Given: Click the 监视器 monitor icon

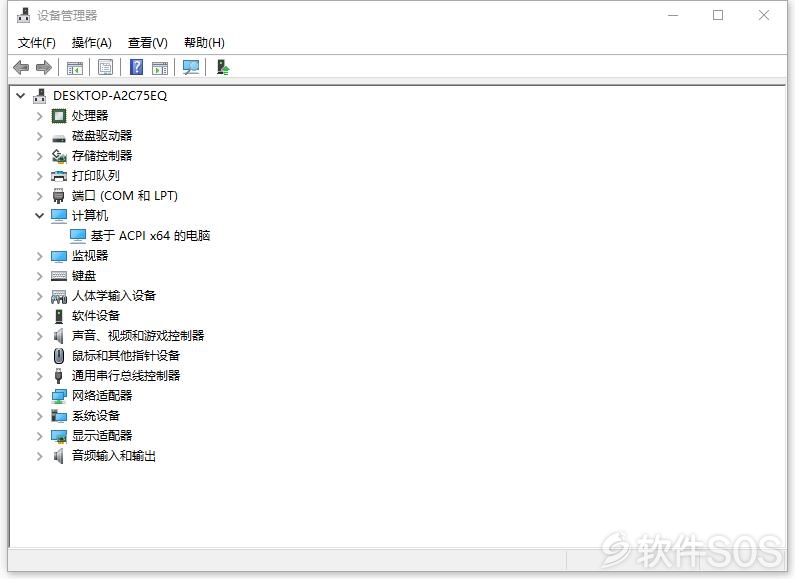Looking at the screenshot, I should [59, 256].
